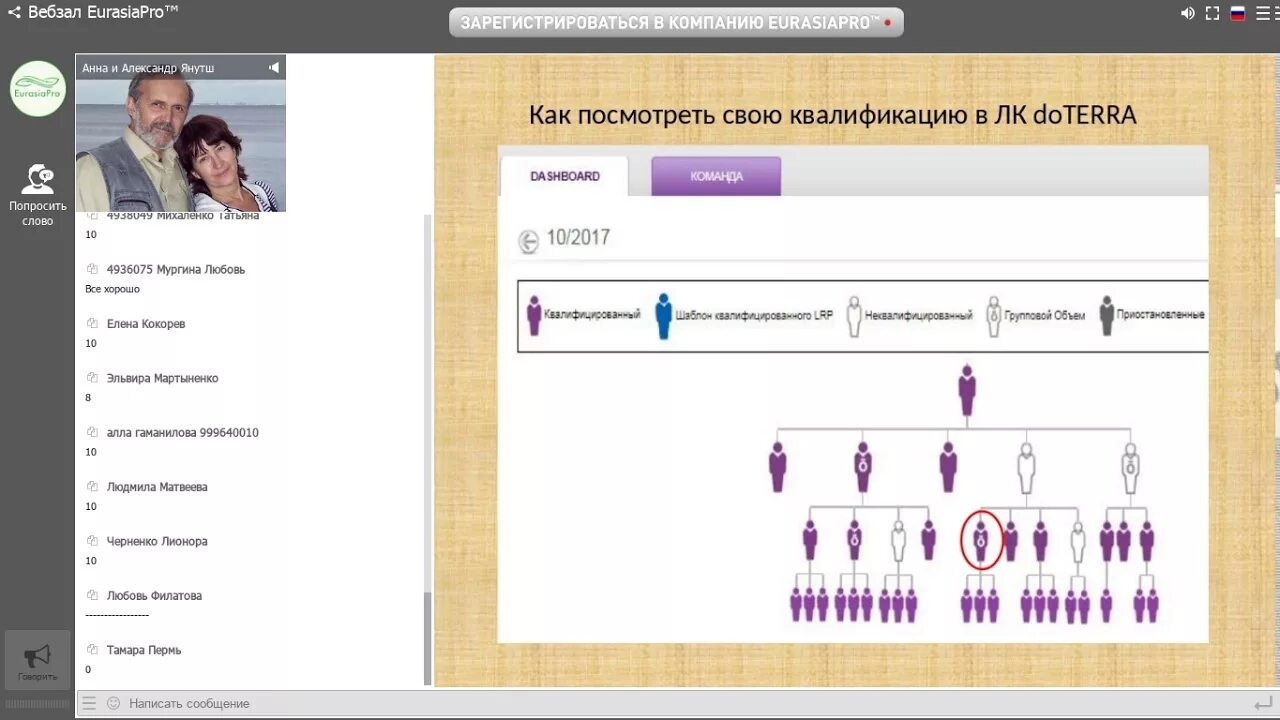Image resolution: width=1280 pixels, height=720 pixels.
Task: Click Зарегистрироваться в компанию EurasiaPro button
Action: (676, 23)
